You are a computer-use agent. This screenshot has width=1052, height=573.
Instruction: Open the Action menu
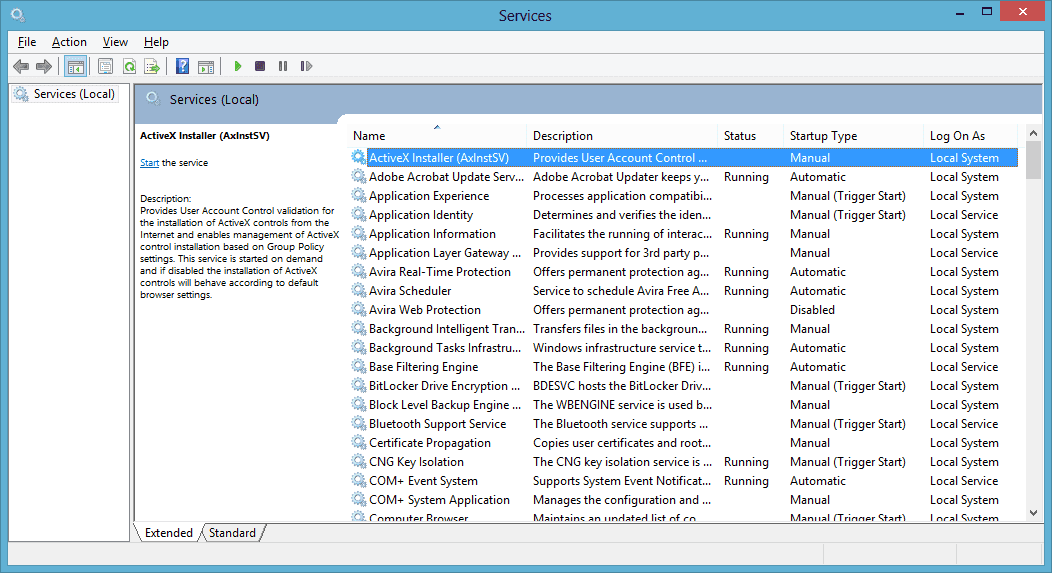point(69,42)
